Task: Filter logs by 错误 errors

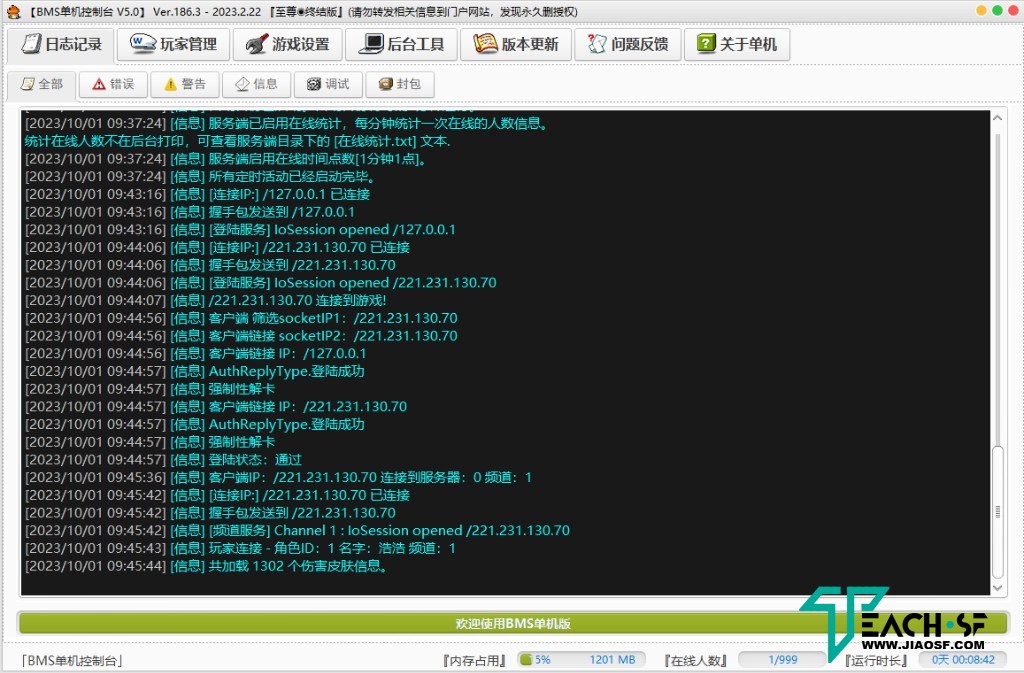Action: point(113,84)
